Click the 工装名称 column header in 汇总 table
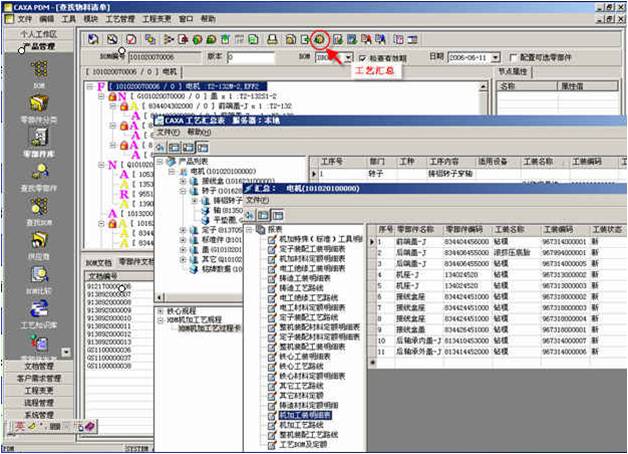Viewport: 628px width, 454px height. point(516,229)
